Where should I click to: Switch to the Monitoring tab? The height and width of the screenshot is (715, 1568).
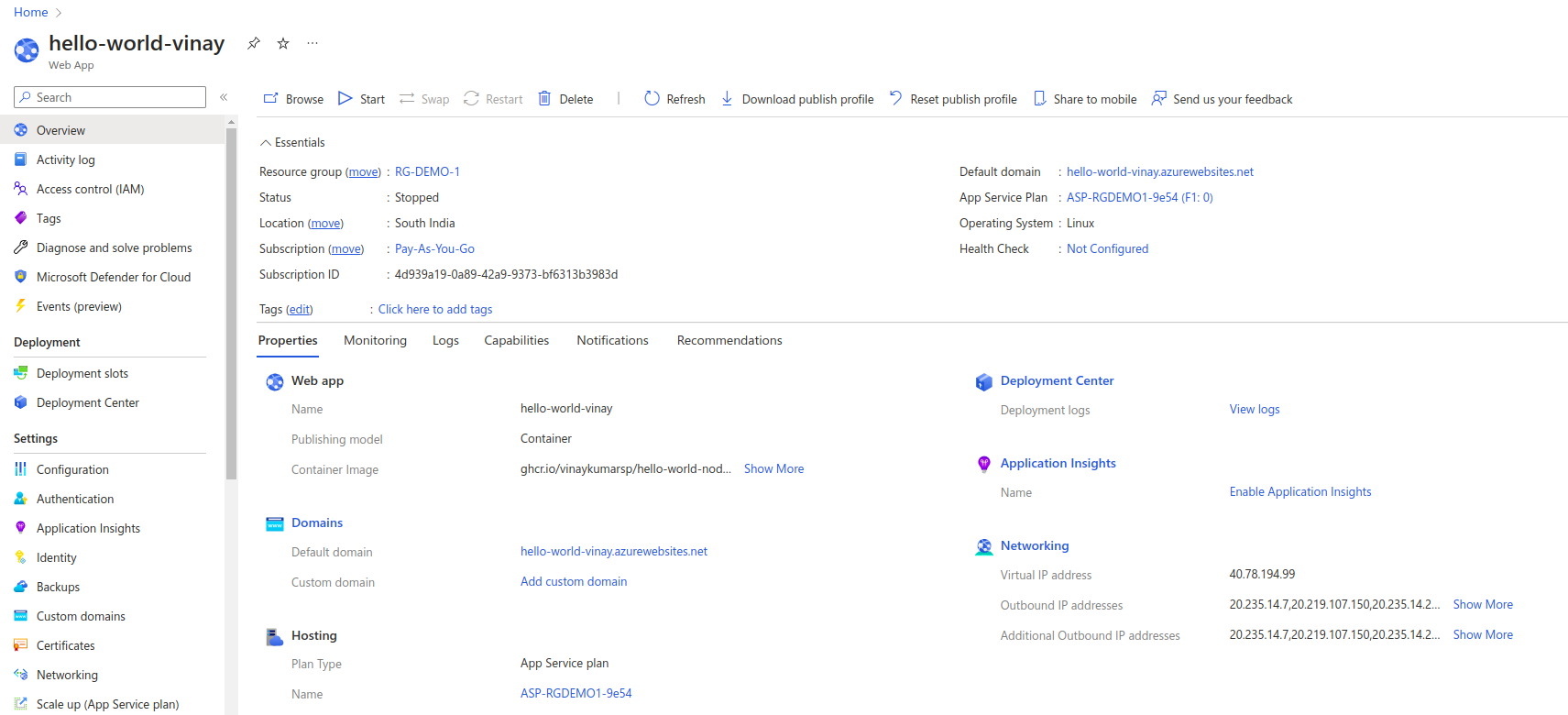coord(375,340)
